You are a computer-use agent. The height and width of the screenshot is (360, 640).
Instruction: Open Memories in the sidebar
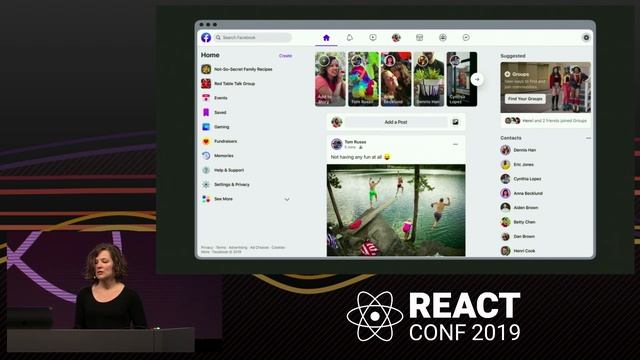(224, 156)
